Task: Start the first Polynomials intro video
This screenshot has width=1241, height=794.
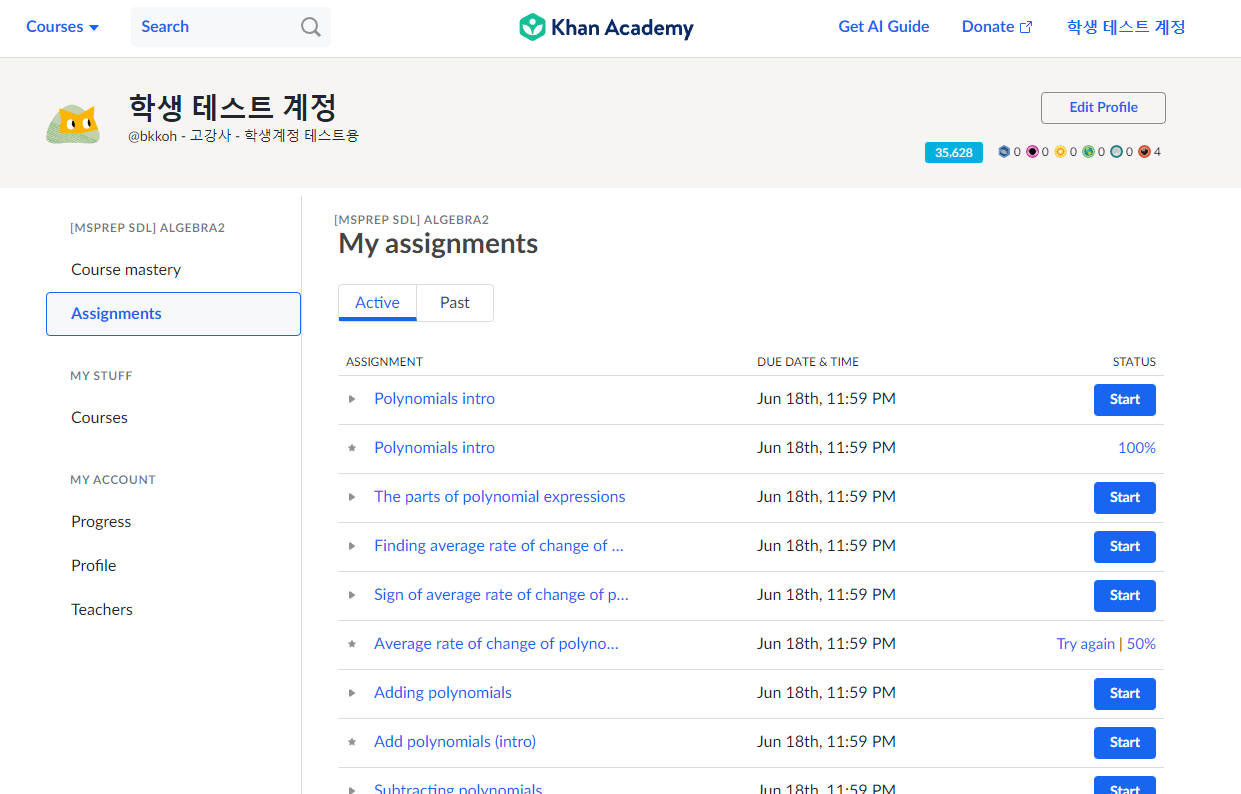Action: [1125, 400]
